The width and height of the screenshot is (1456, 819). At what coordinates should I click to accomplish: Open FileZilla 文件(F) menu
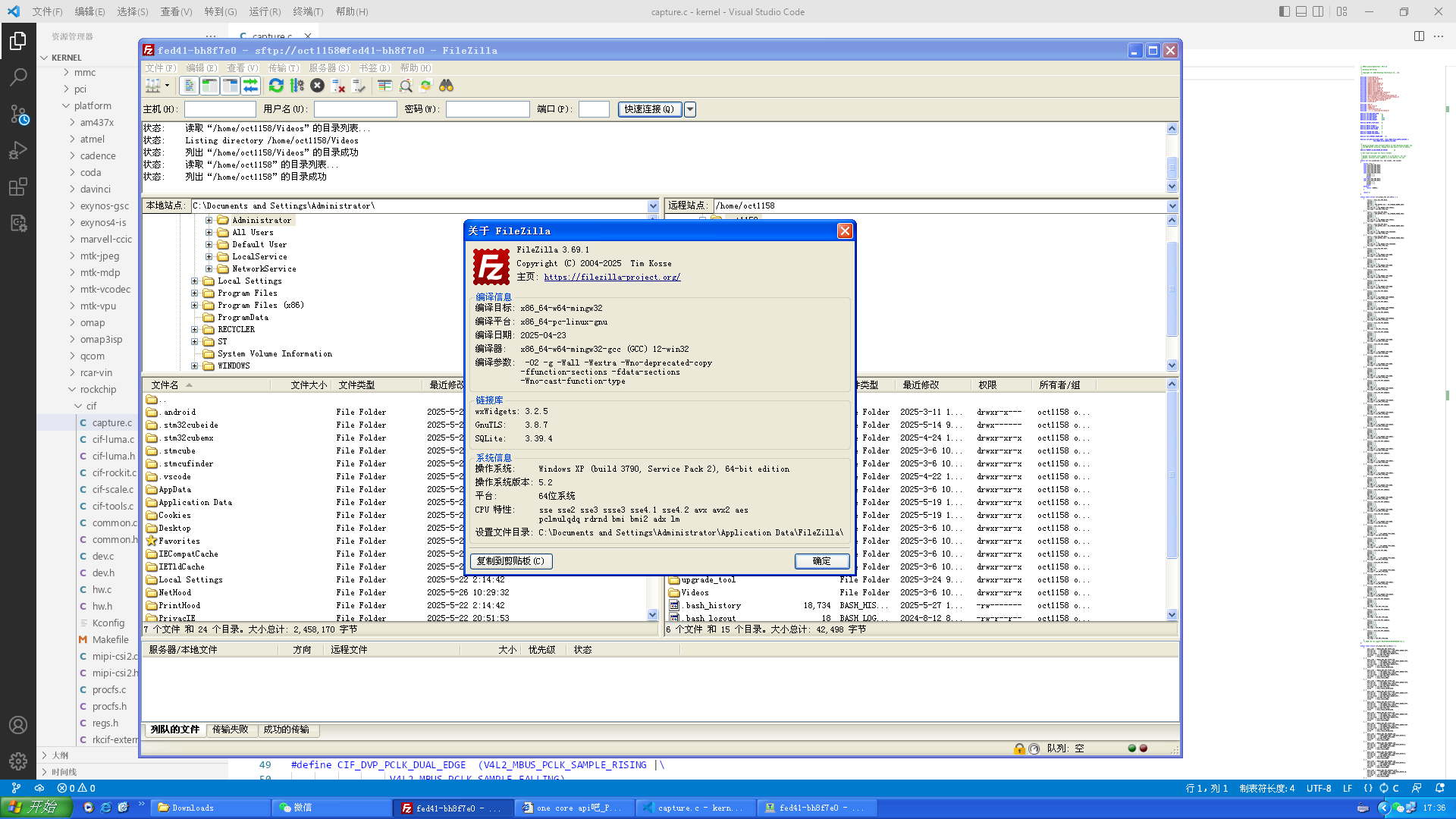(x=160, y=68)
